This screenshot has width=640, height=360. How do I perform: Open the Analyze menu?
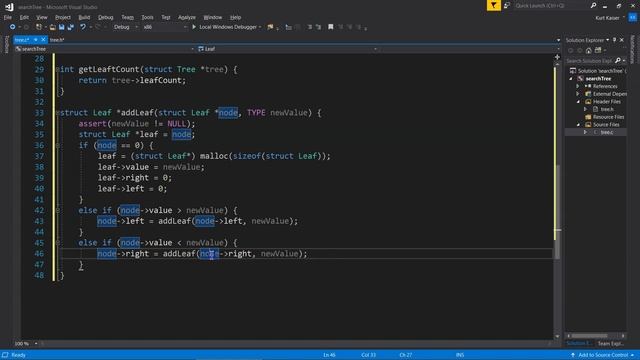pyautogui.click(x=187, y=18)
